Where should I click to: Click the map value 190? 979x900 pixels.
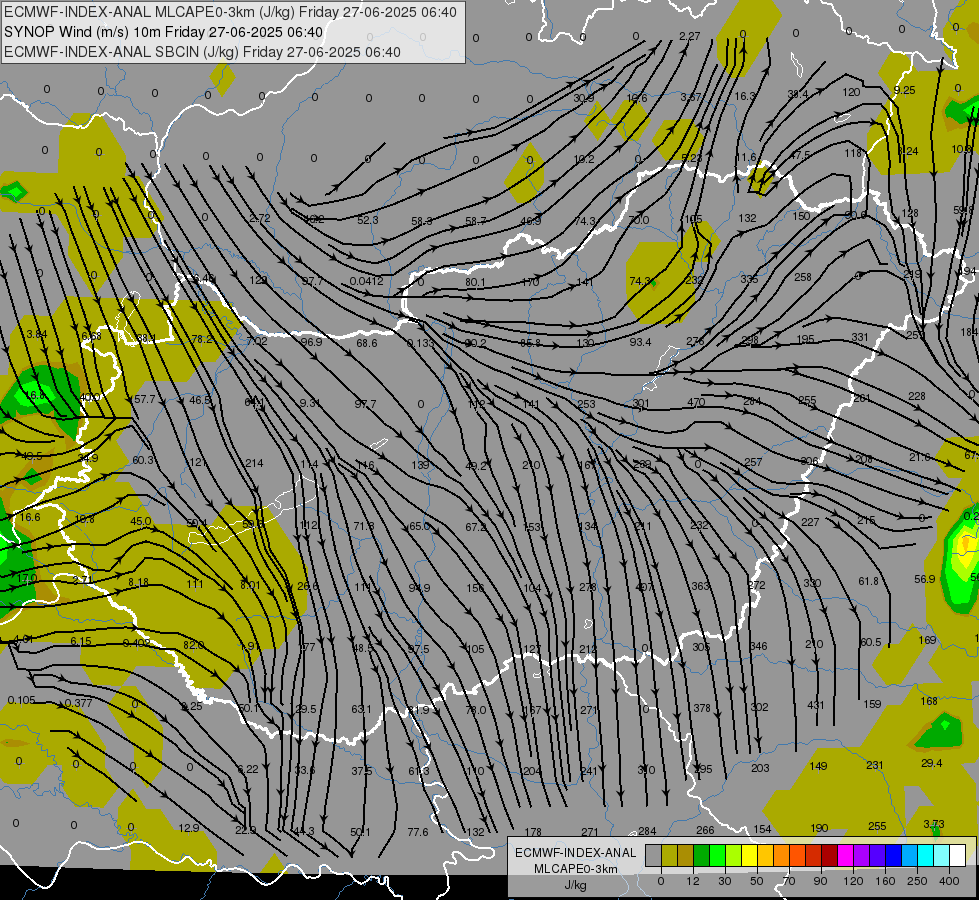click(819, 828)
